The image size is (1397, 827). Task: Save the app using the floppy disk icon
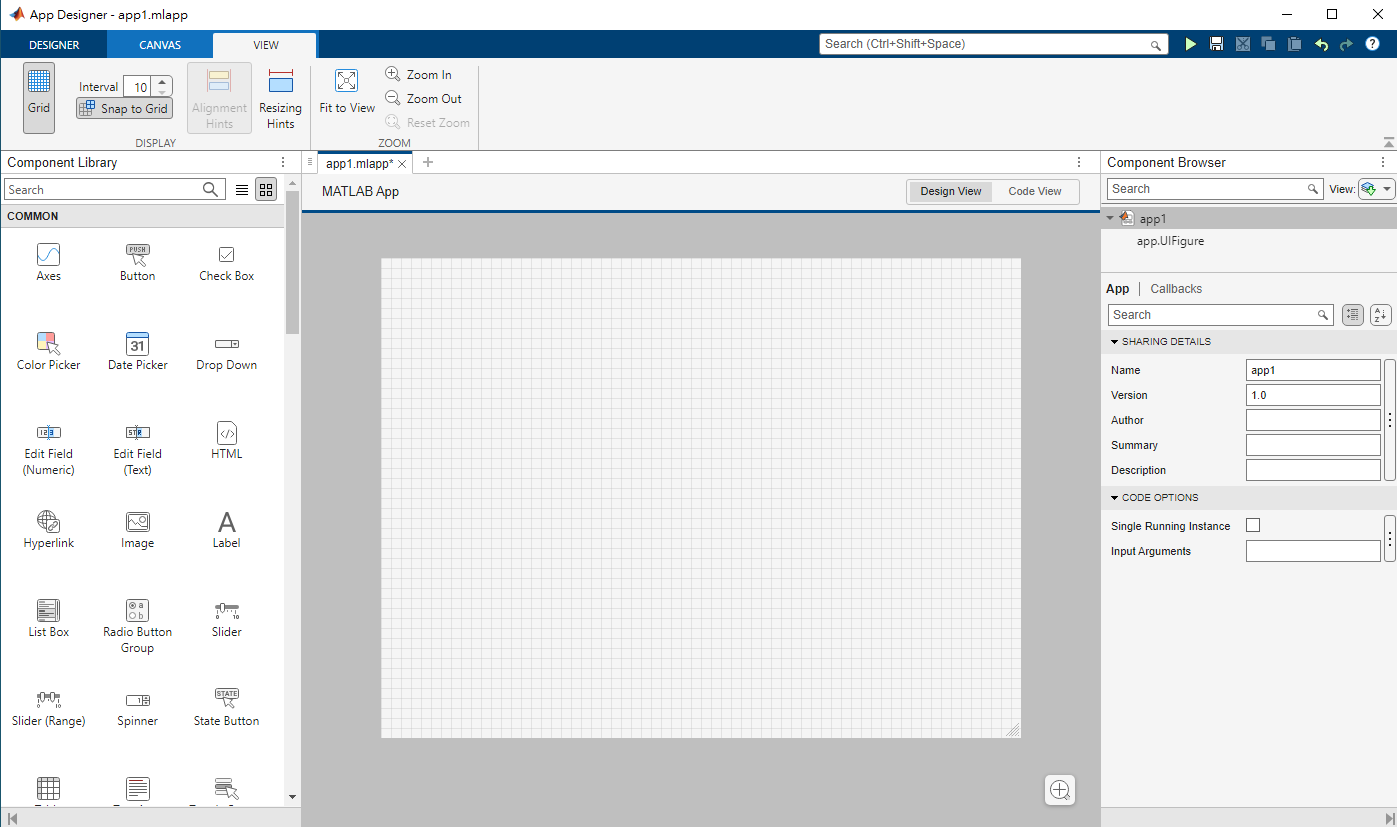(1216, 44)
